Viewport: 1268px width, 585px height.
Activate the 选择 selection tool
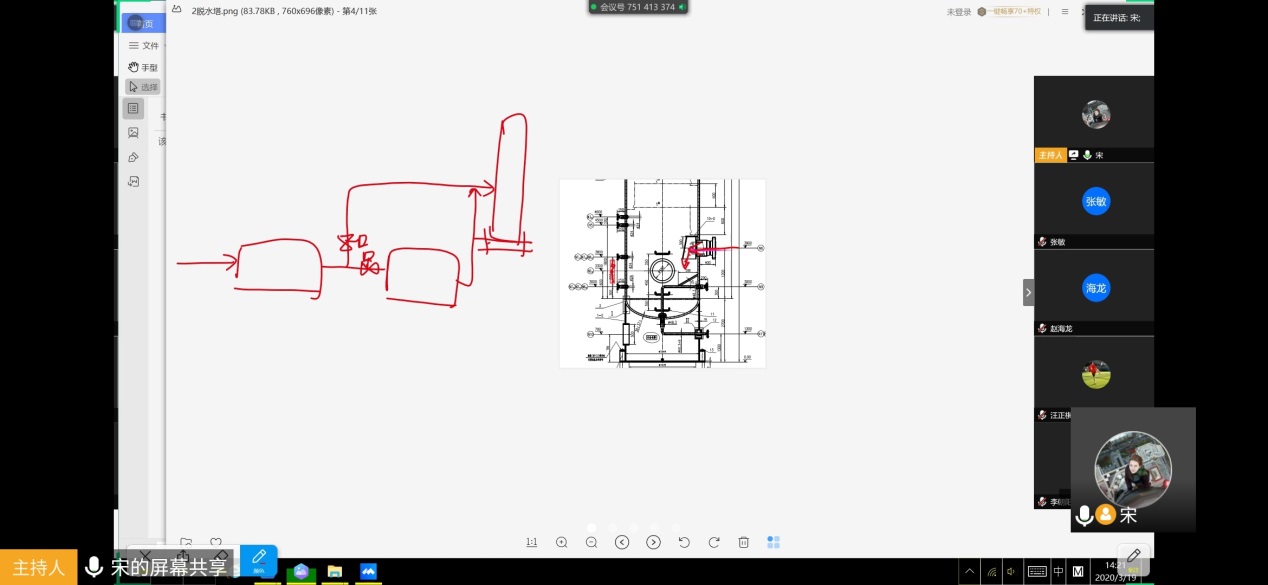click(x=142, y=87)
